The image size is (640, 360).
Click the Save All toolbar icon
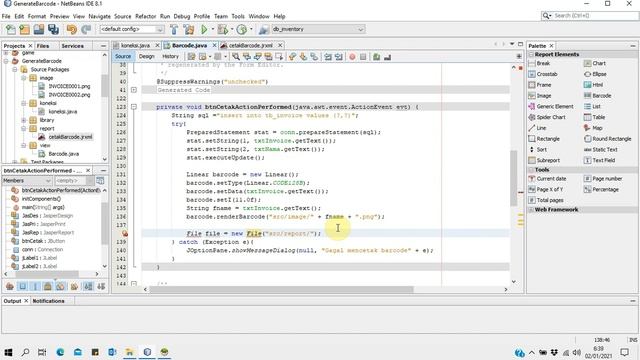coord(53,29)
